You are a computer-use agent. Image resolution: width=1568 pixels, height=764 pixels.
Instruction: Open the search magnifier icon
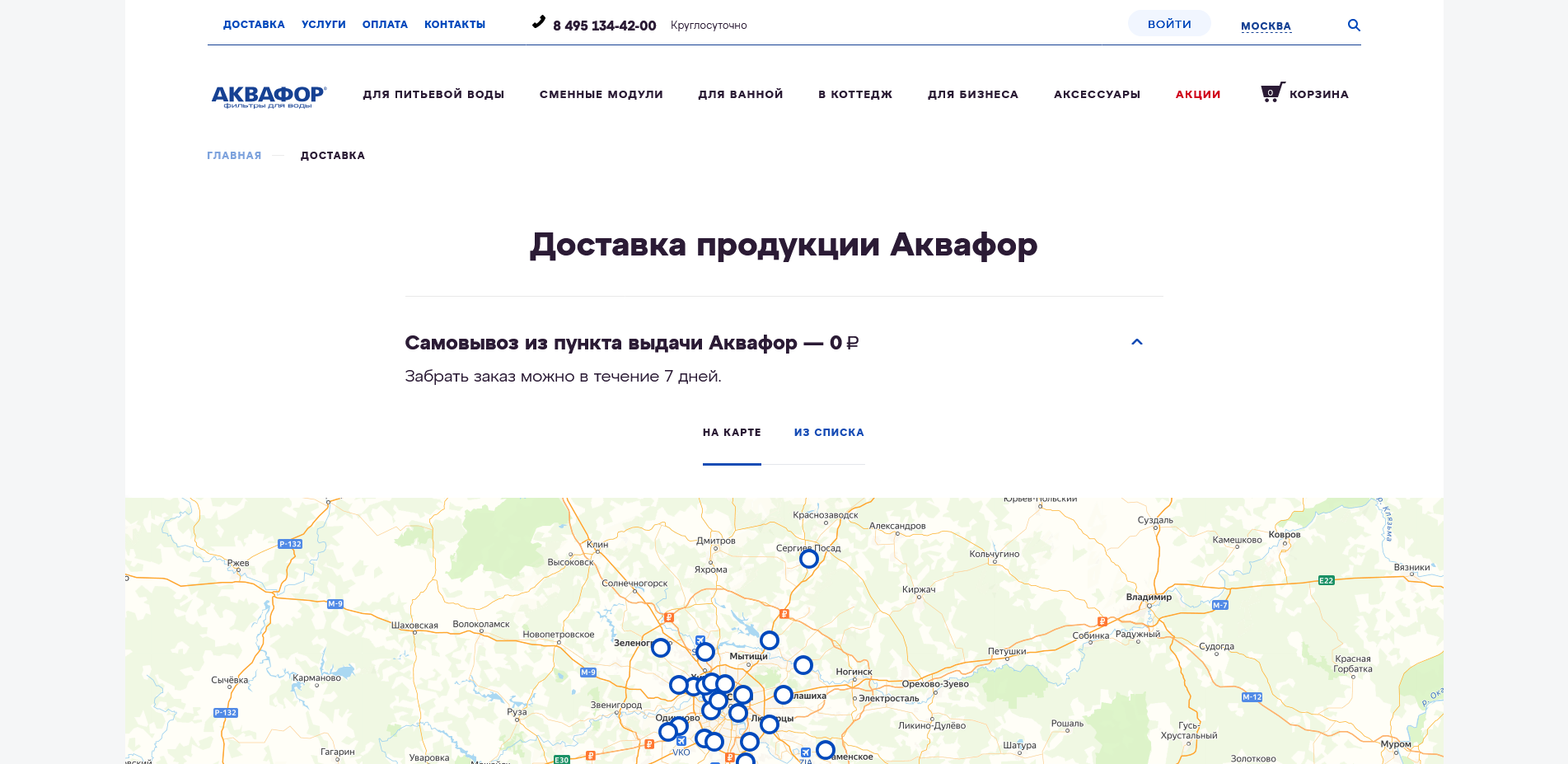pos(1354,25)
